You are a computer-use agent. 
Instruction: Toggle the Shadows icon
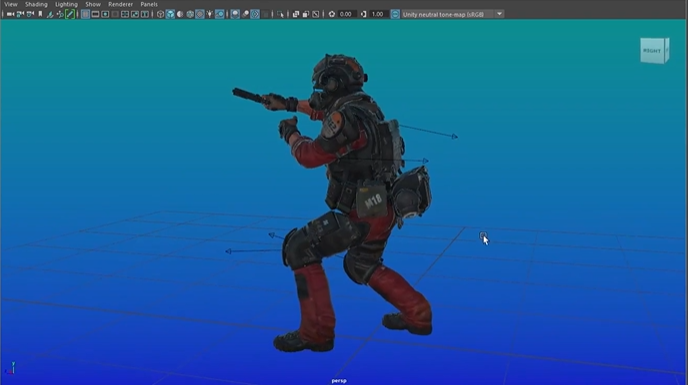click(220, 14)
